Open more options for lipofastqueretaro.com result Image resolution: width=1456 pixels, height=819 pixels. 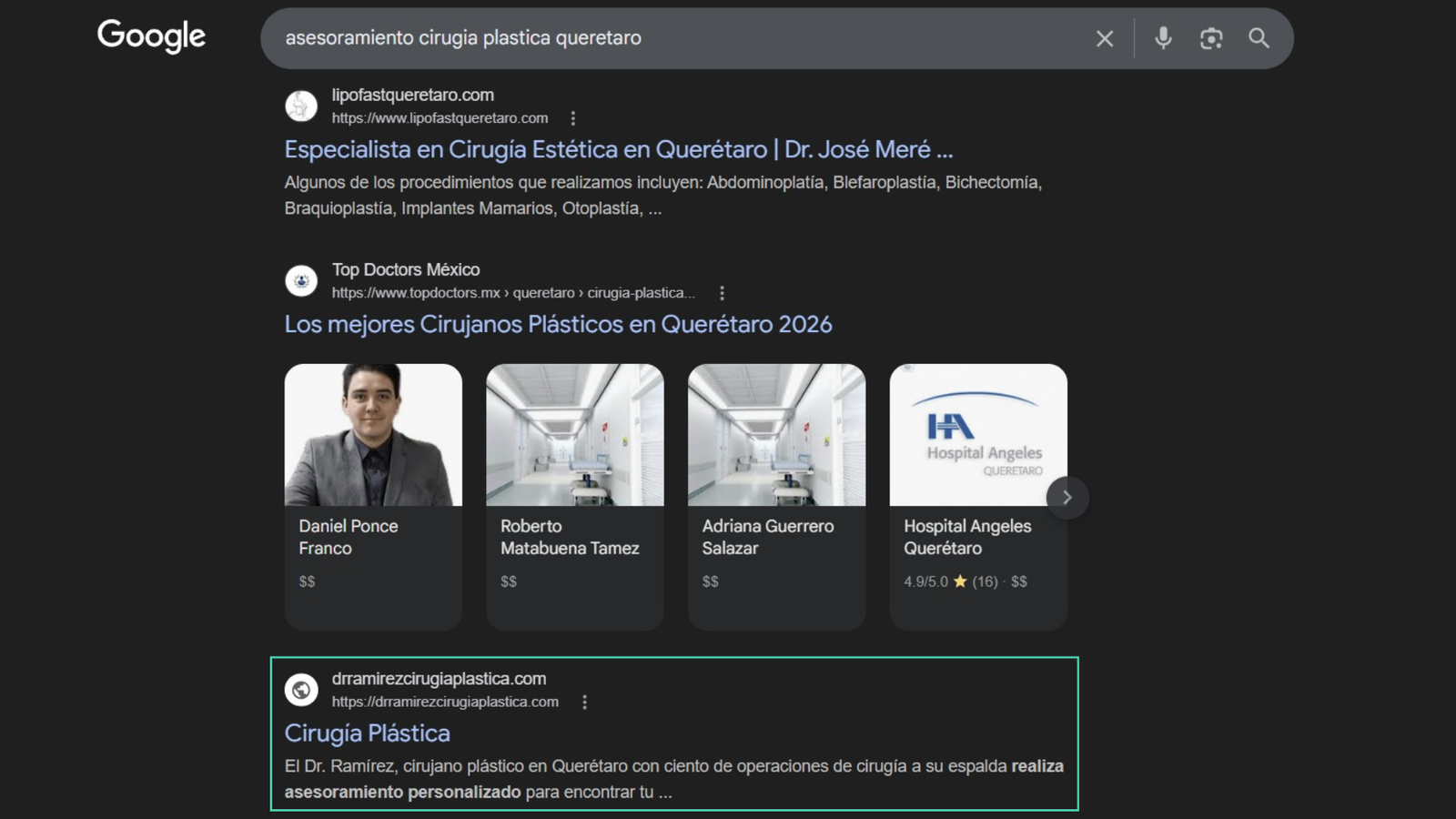pos(572,118)
